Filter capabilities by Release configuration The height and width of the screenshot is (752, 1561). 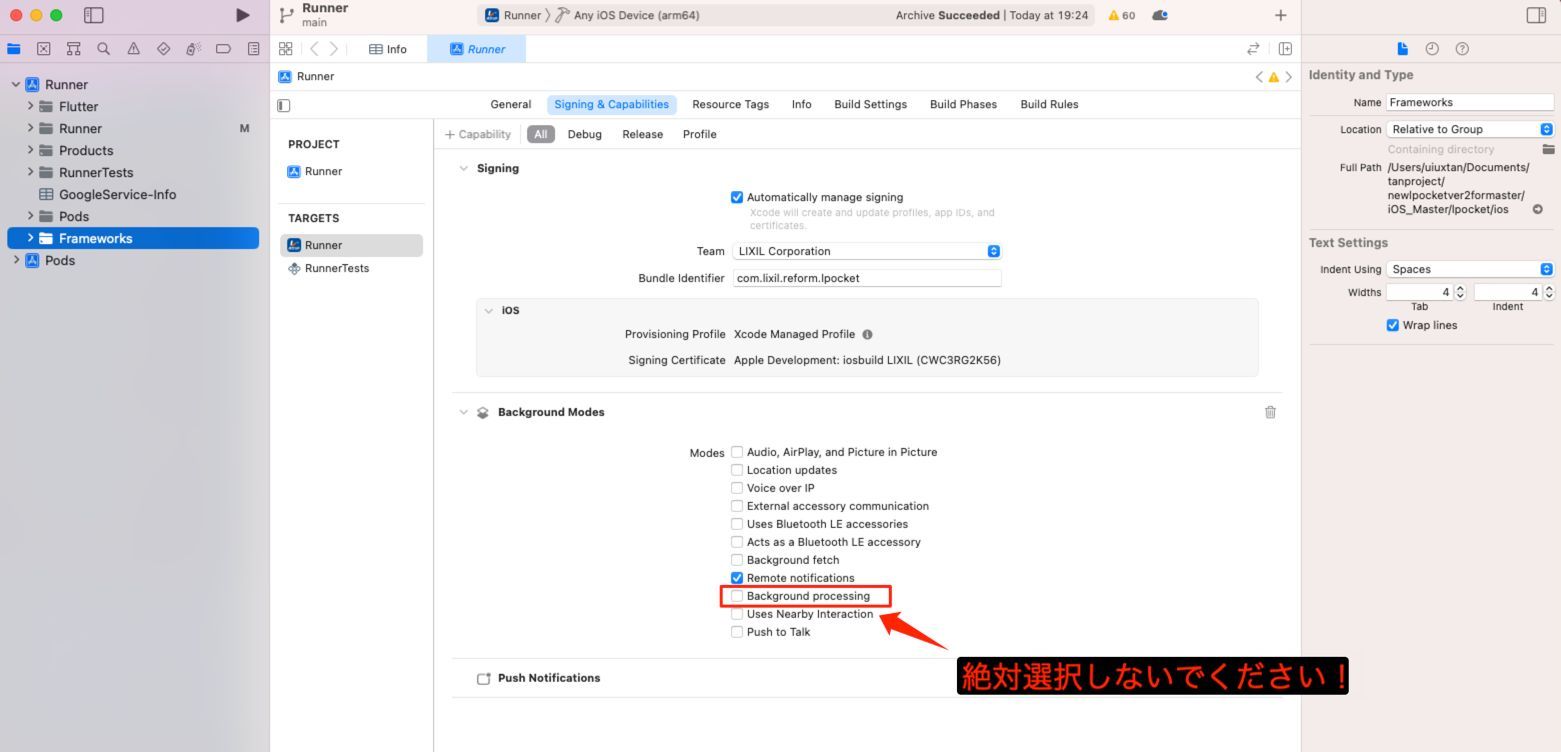(642, 134)
